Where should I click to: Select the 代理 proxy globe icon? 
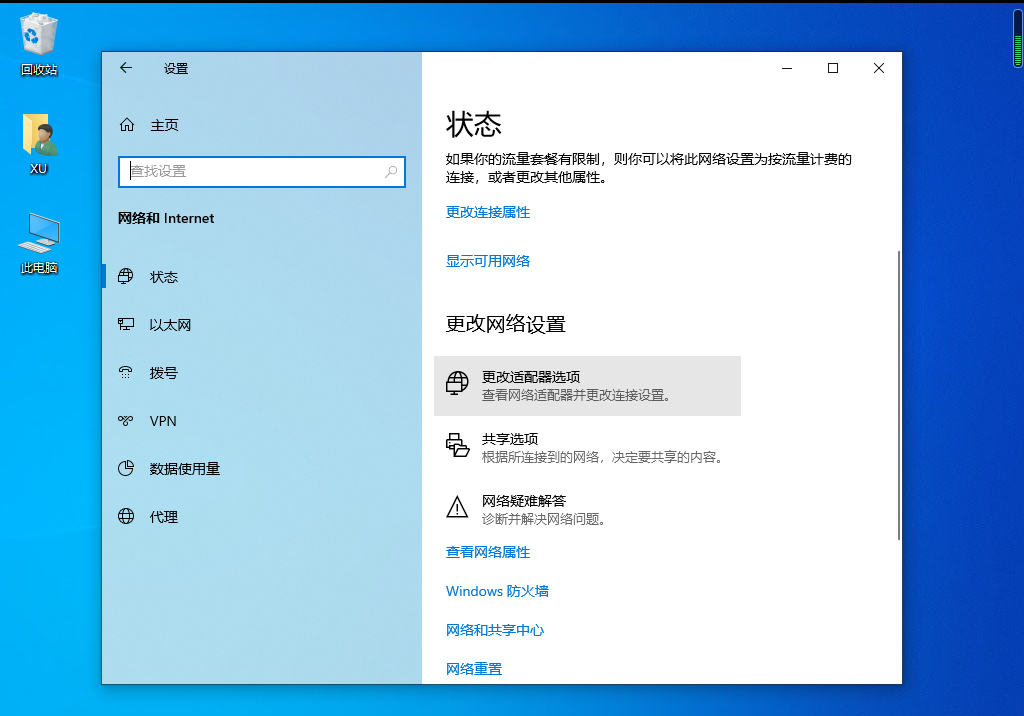(x=125, y=516)
